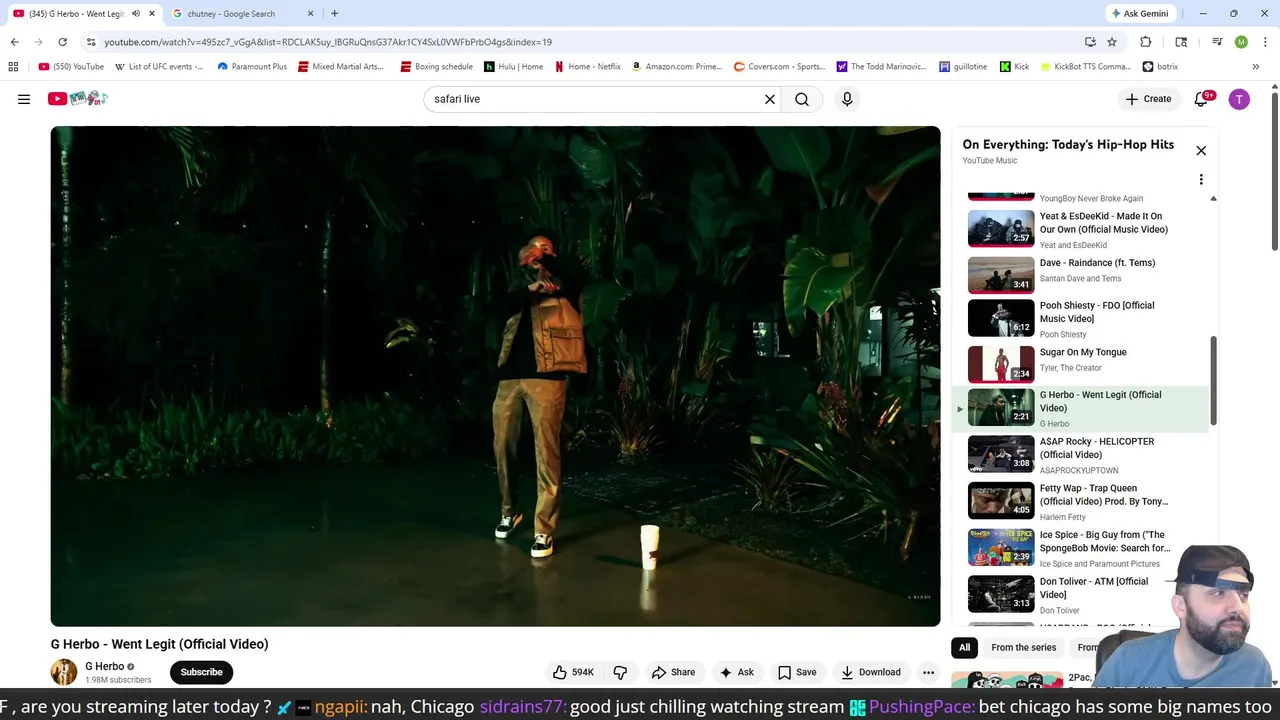Image resolution: width=1280 pixels, height=720 pixels.
Task: Open the YouTube account avatar menu
Action: coord(1239,99)
